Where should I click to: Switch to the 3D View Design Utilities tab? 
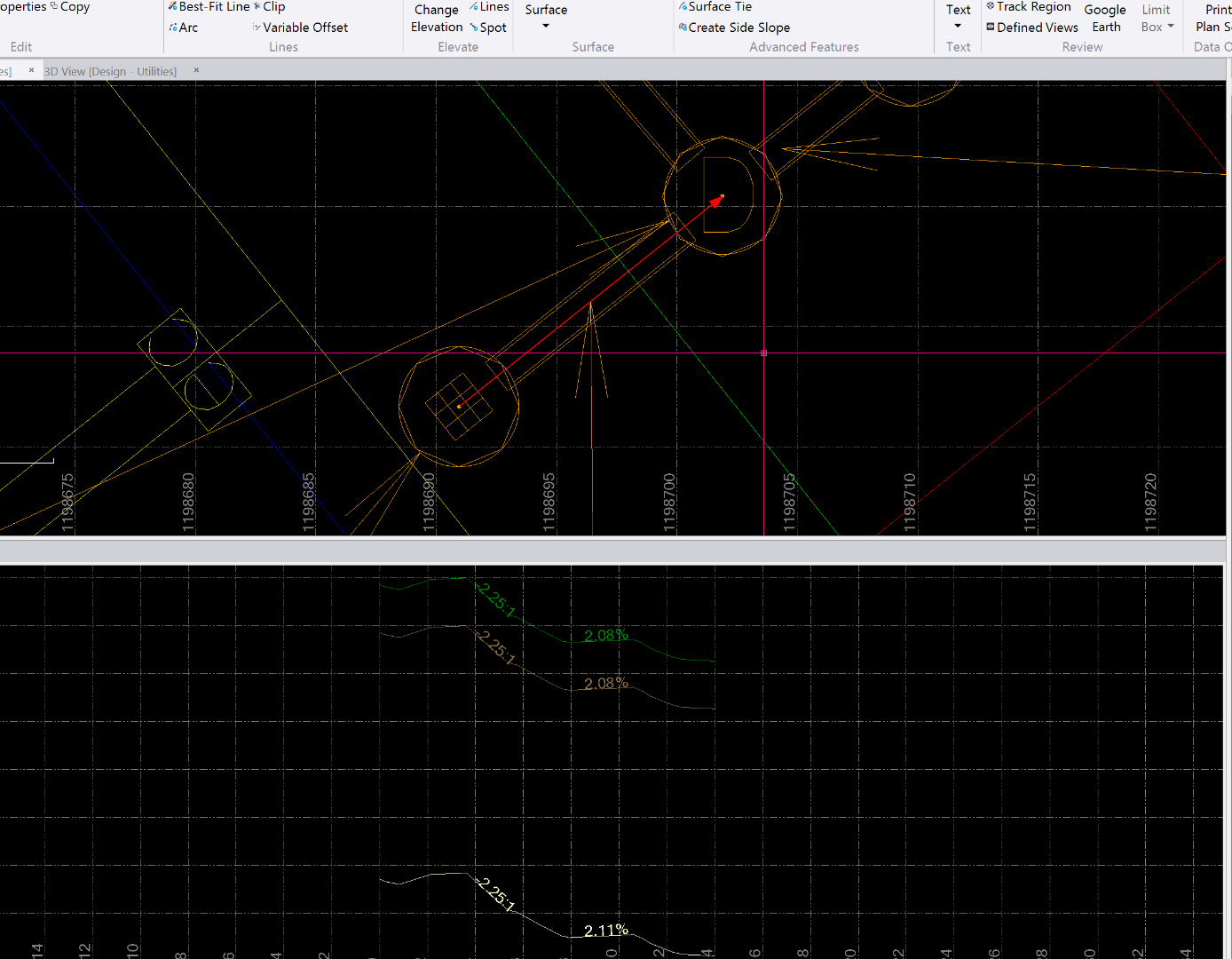coord(111,71)
